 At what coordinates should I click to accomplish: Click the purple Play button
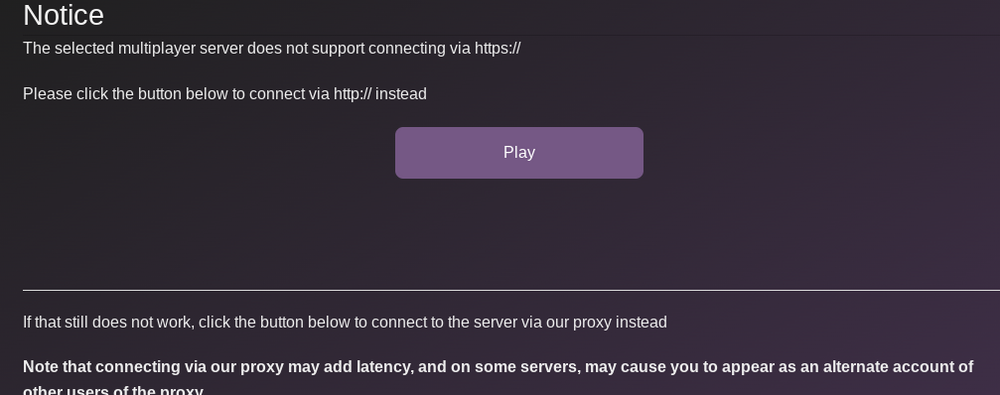(x=519, y=153)
